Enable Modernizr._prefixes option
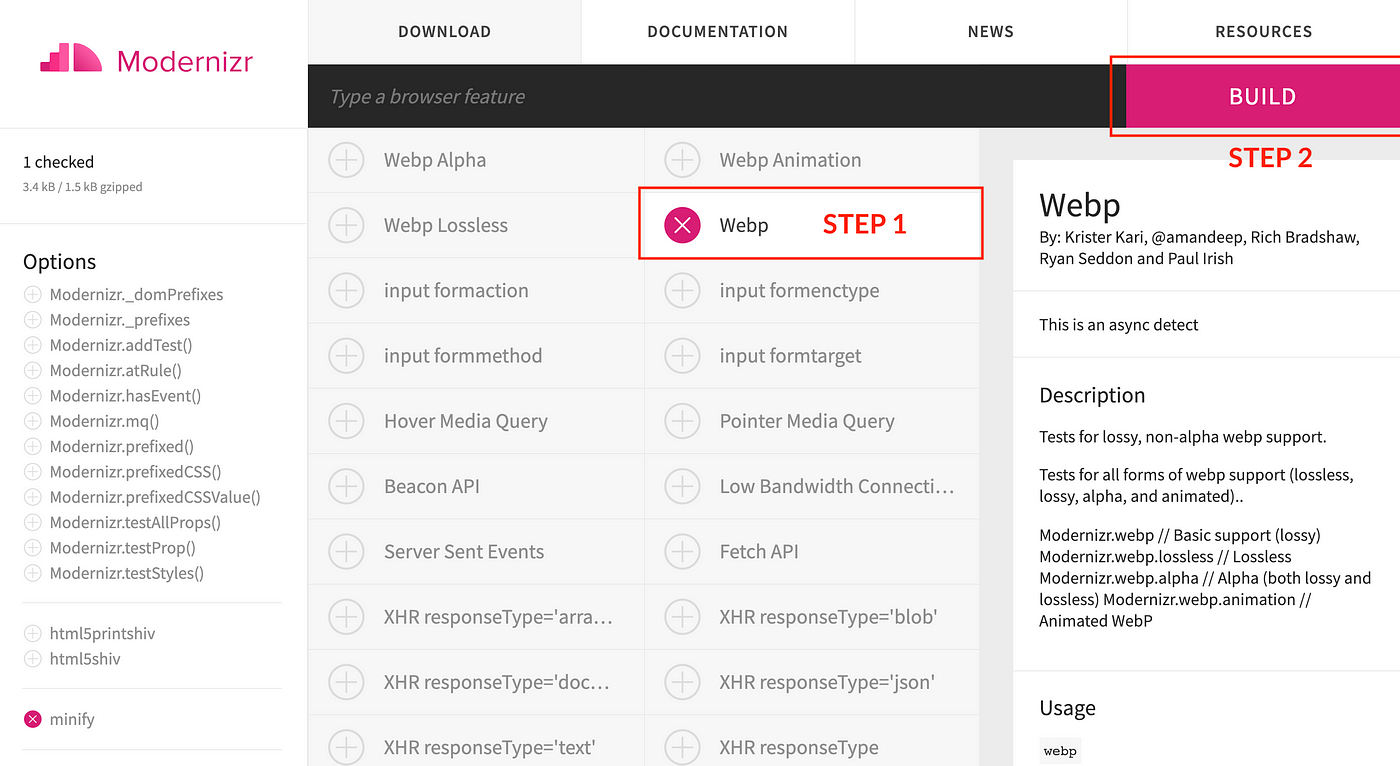 click(x=32, y=320)
